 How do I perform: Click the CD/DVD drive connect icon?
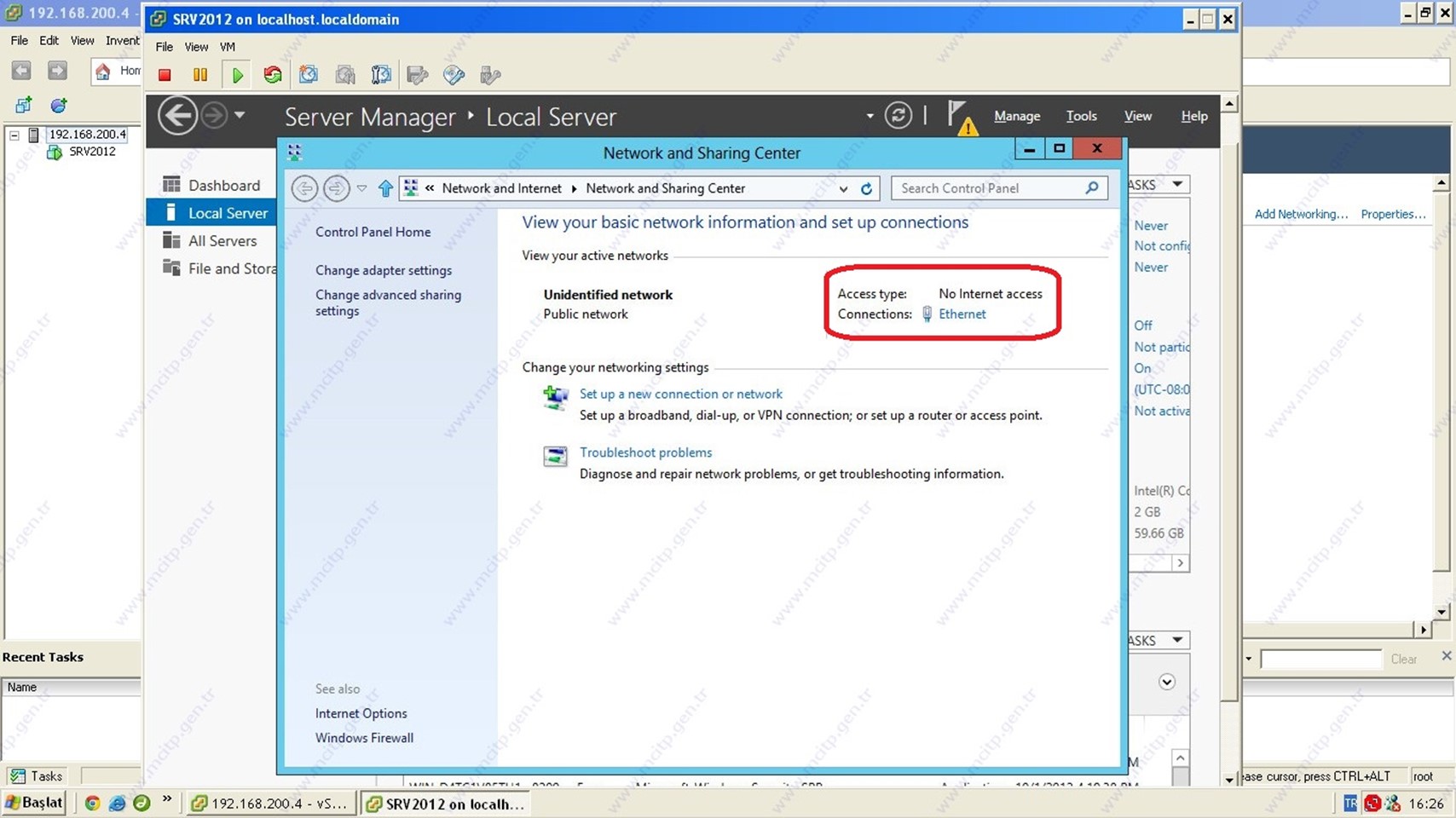[454, 75]
